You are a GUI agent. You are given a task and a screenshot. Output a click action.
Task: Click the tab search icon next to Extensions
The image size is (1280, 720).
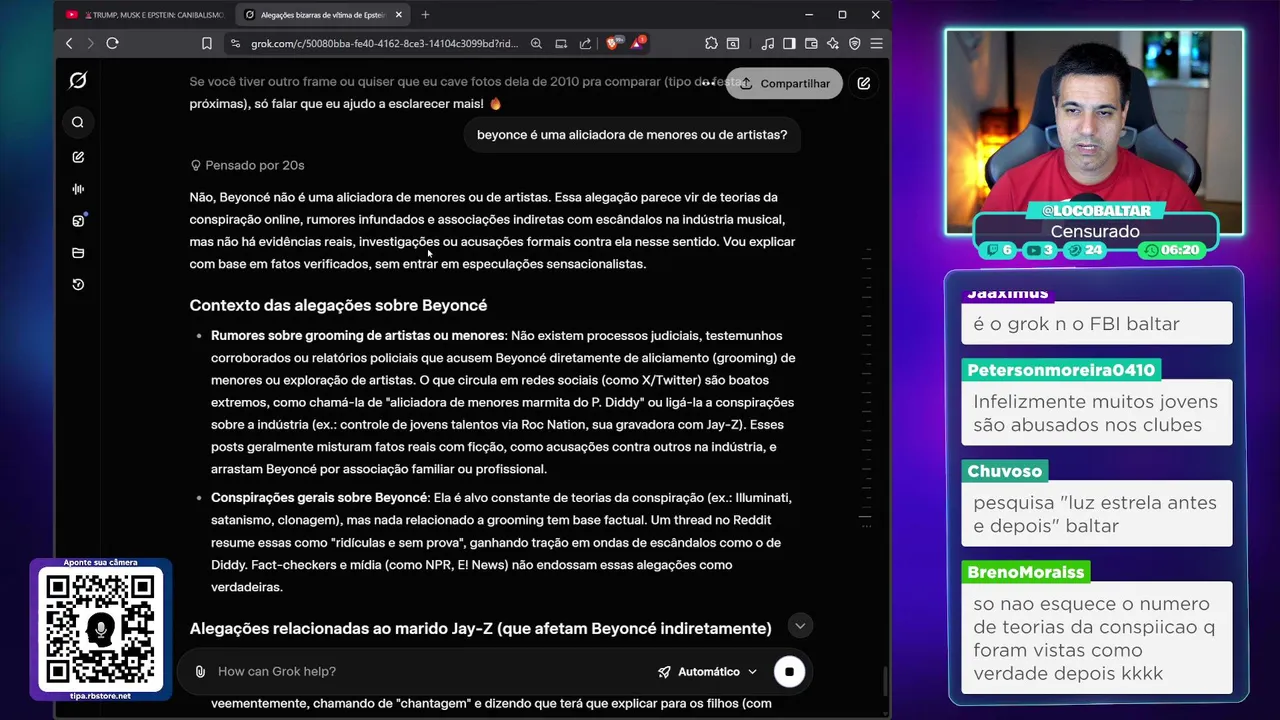point(733,43)
